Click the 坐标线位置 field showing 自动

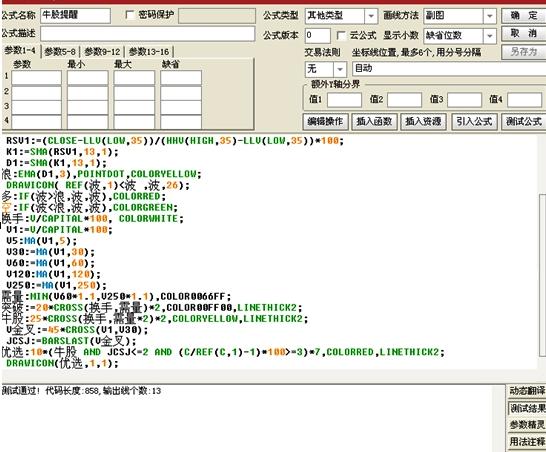coord(449,69)
